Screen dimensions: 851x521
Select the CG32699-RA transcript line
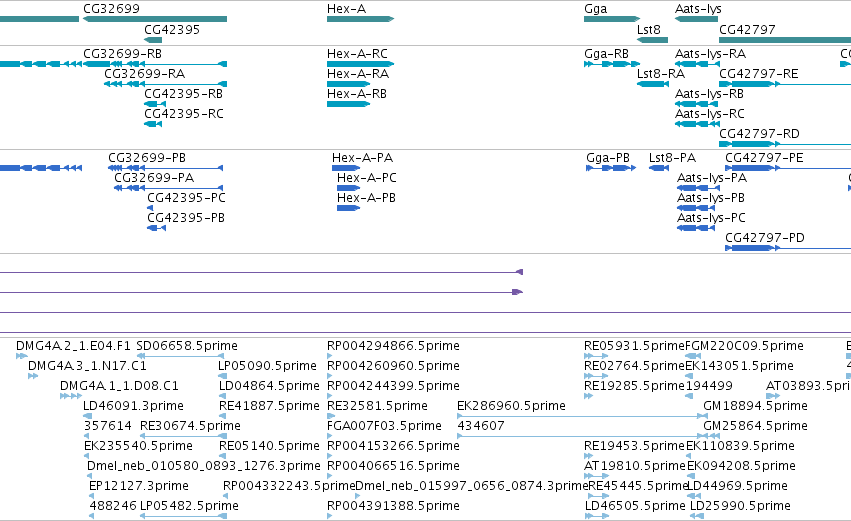point(165,84)
